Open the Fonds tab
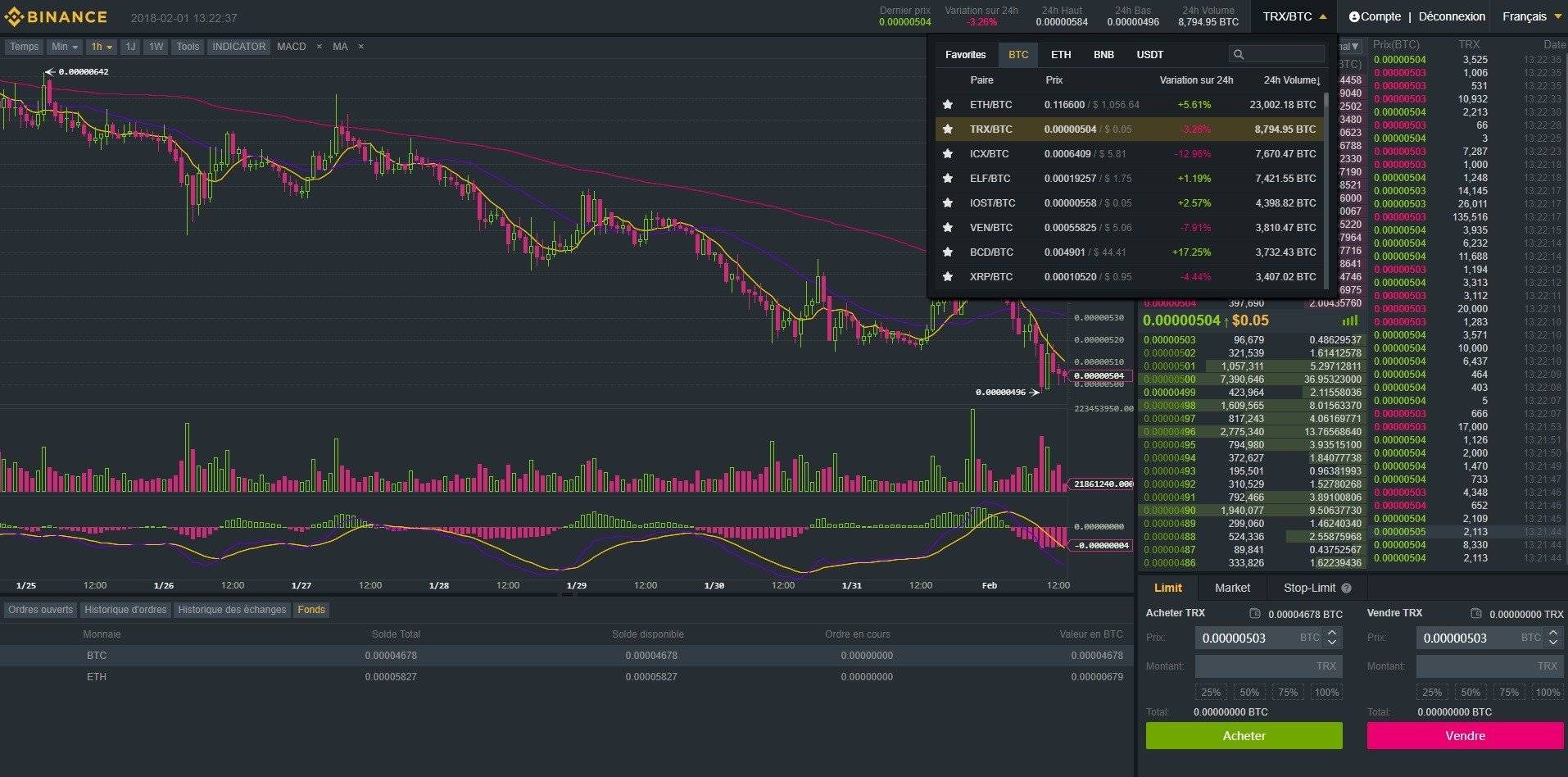The image size is (1568, 777). [x=311, y=610]
